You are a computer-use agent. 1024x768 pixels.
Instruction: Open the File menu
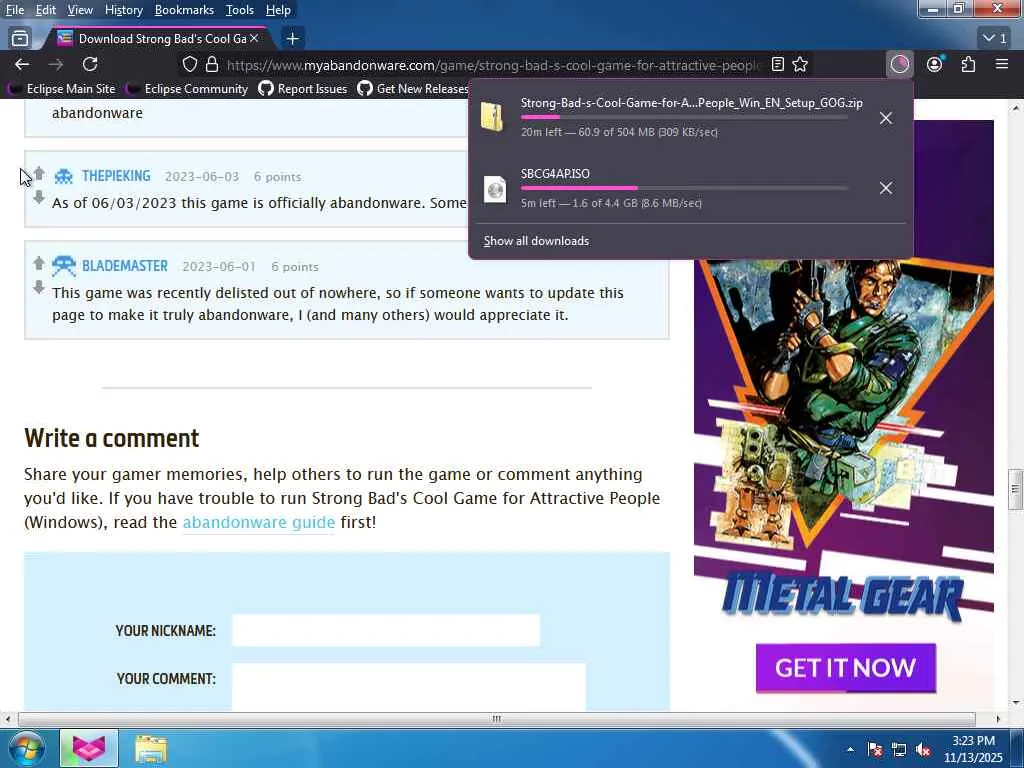14,10
